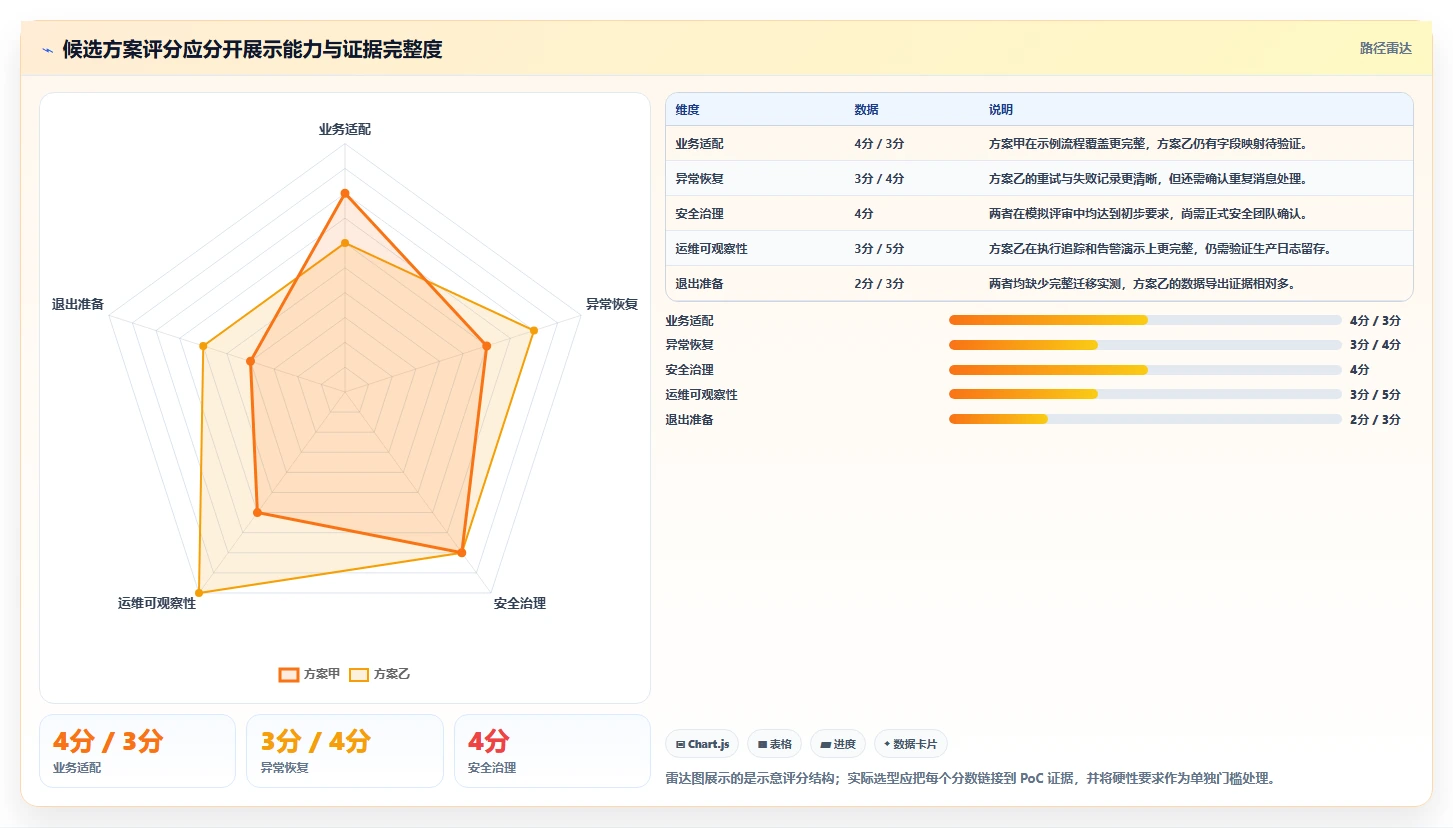Click the 运维可观察性 label in the progress list

tap(702, 395)
